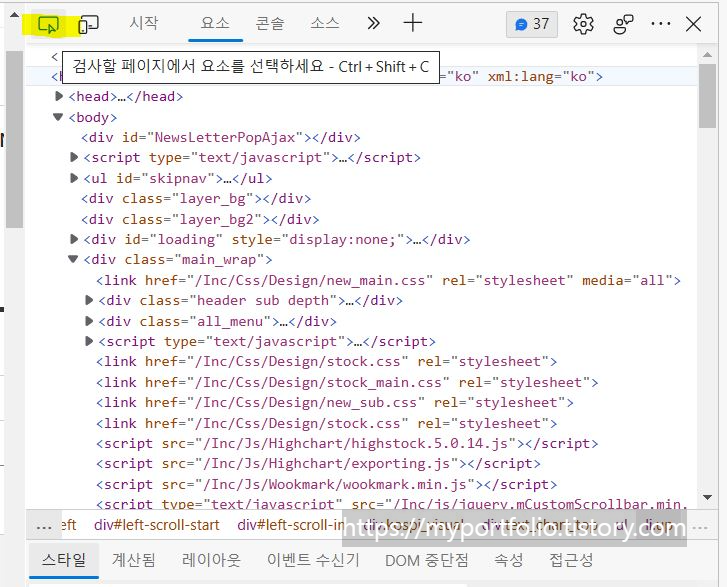Expand the all_menu div node
The image size is (727, 587).
coord(89,321)
